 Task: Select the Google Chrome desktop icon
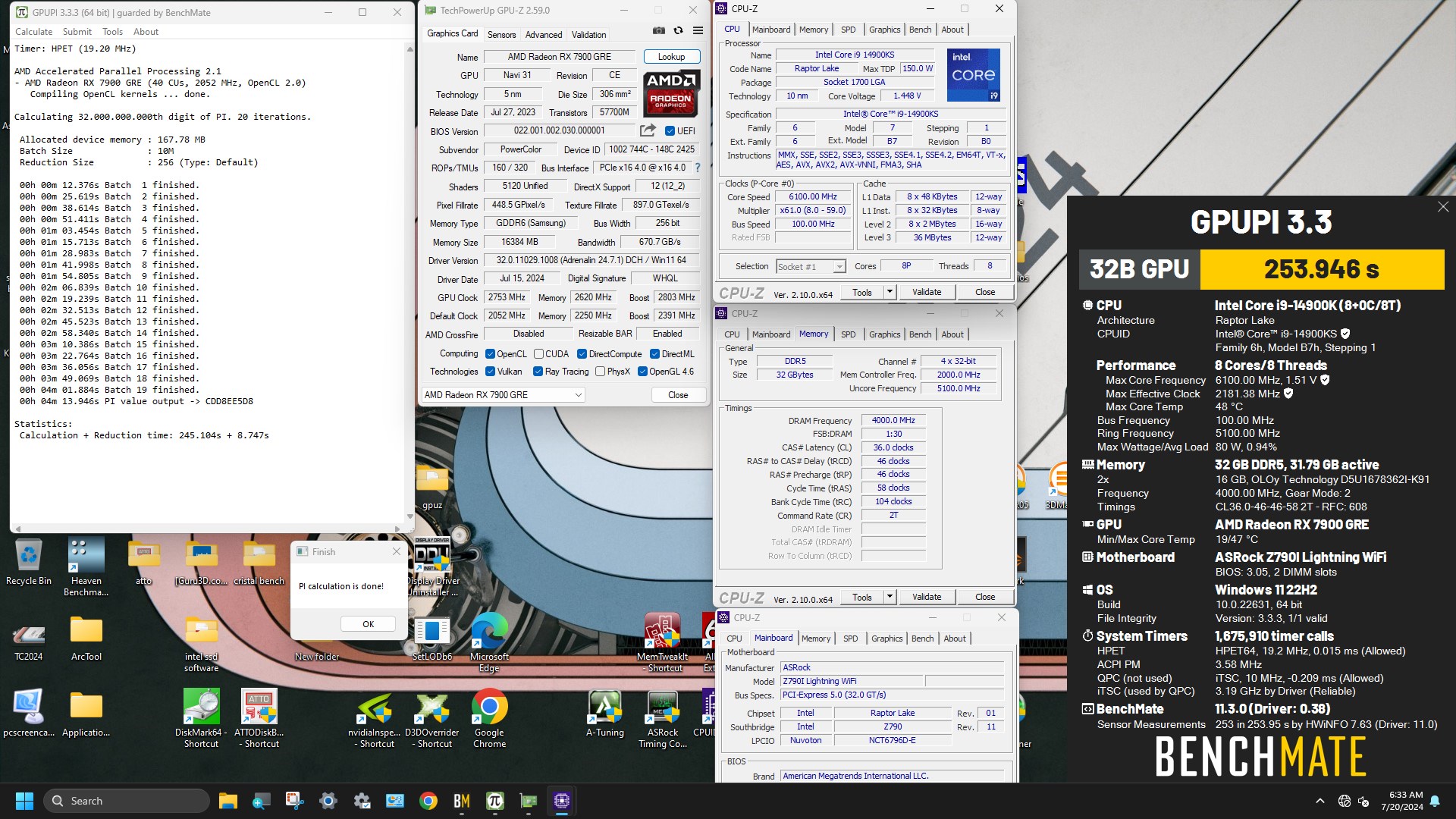(x=489, y=718)
